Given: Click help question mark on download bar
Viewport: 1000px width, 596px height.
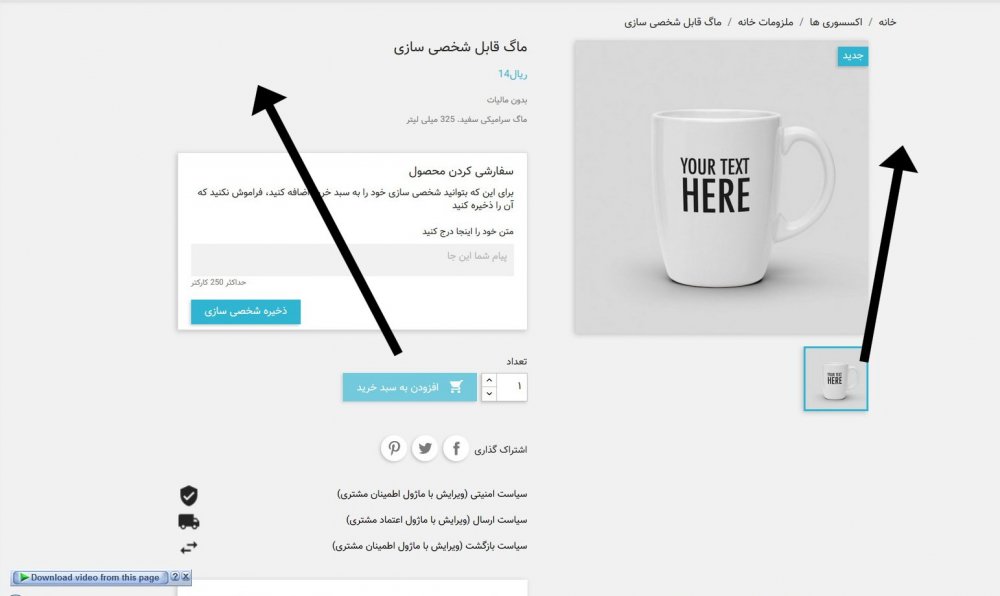Looking at the screenshot, I should tap(175, 577).
